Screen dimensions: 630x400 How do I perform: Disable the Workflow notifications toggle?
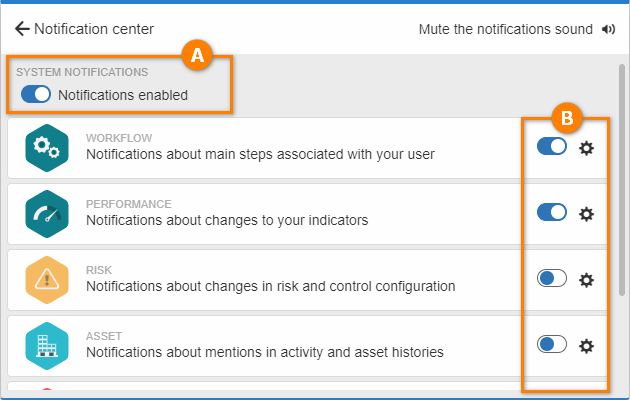[x=552, y=146]
